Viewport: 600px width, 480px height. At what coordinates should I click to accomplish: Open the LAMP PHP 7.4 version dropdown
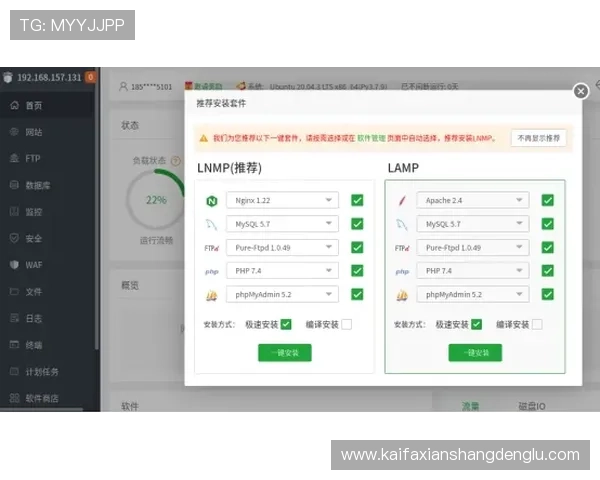coord(473,271)
